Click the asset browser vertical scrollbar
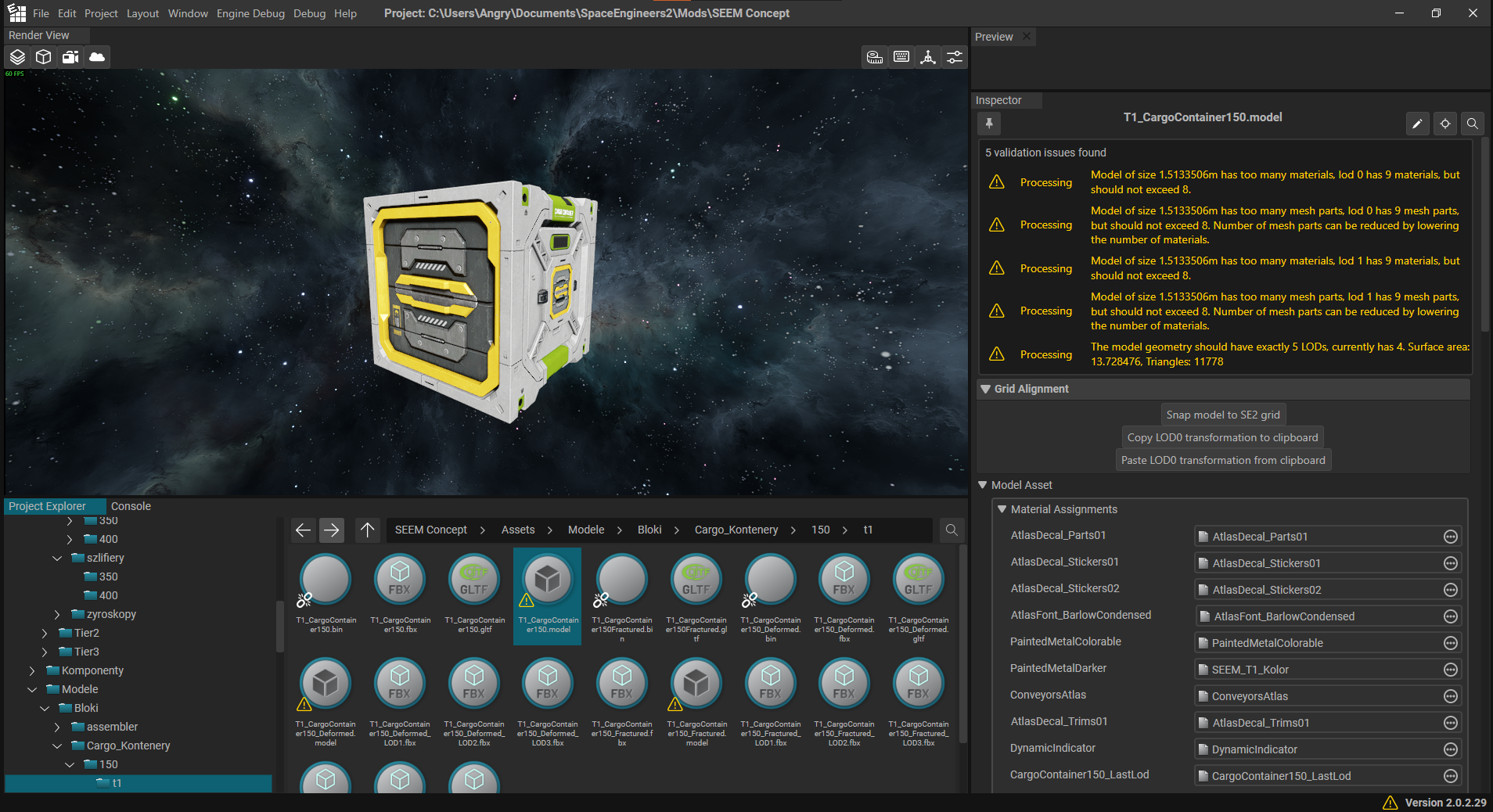Screen dimensions: 1493x812 click(x=962, y=641)
